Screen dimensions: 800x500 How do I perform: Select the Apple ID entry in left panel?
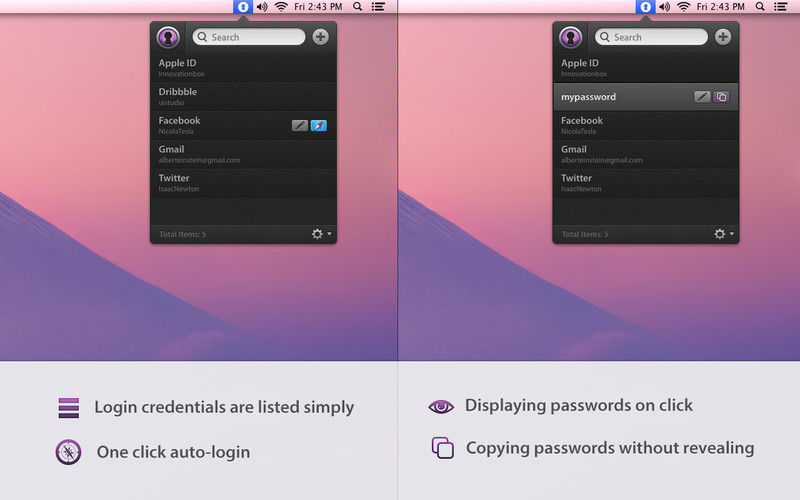point(243,68)
